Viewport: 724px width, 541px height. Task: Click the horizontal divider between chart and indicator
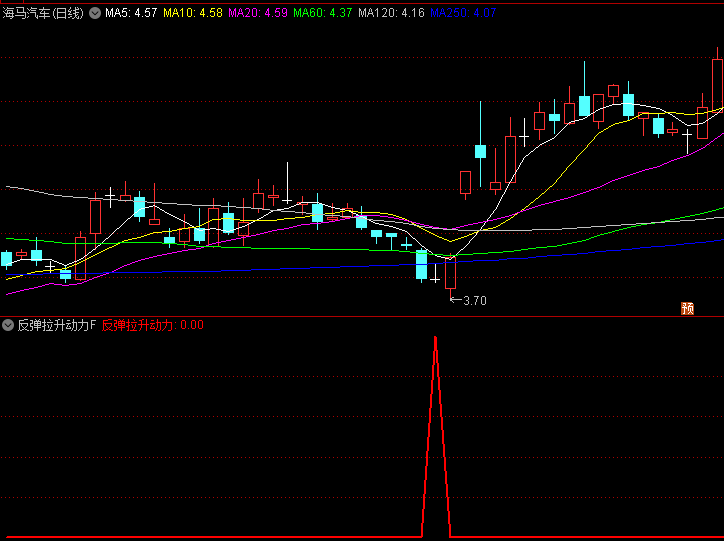click(x=362, y=316)
